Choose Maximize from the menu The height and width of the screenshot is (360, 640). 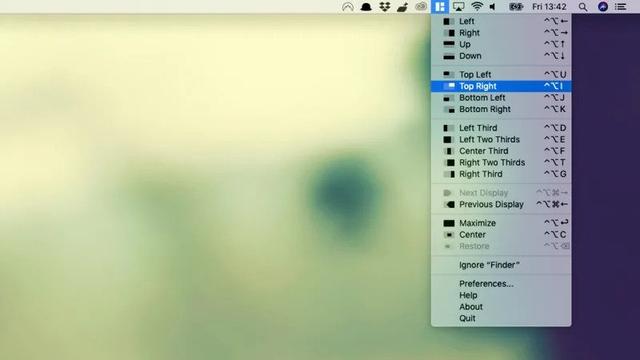click(501, 223)
